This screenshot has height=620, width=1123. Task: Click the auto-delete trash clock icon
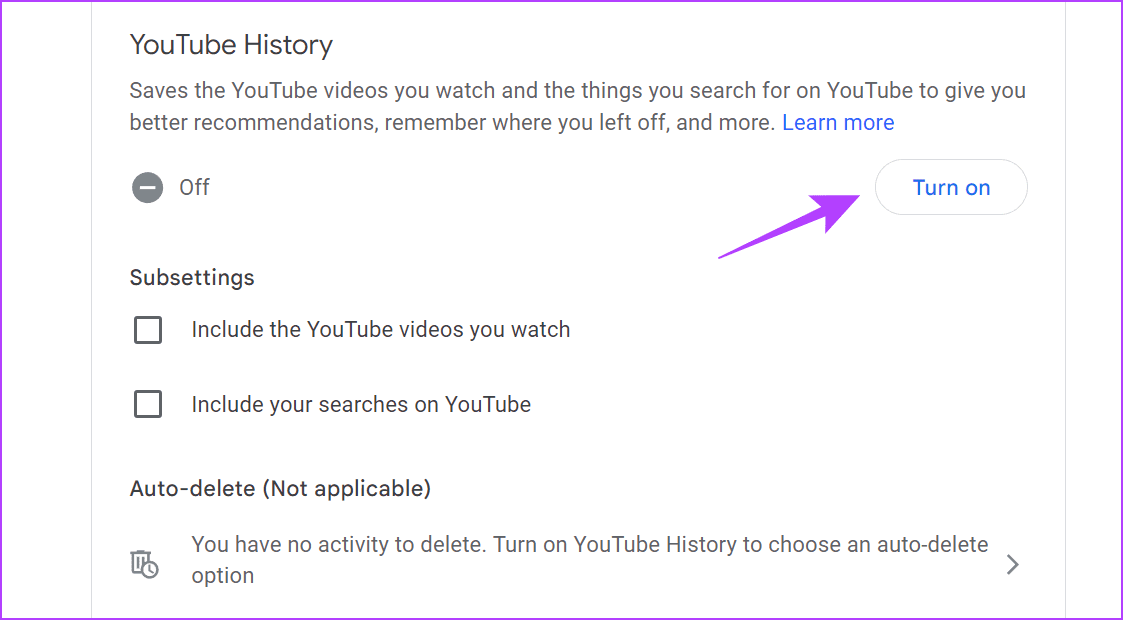click(144, 564)
